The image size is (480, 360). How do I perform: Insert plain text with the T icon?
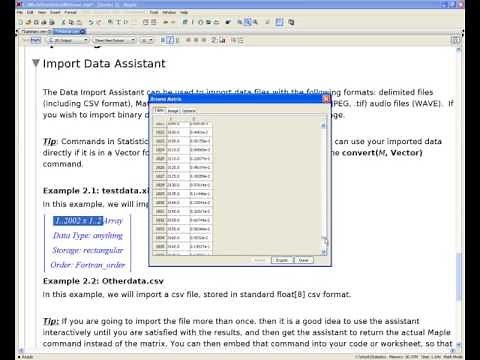pos(118,22)
